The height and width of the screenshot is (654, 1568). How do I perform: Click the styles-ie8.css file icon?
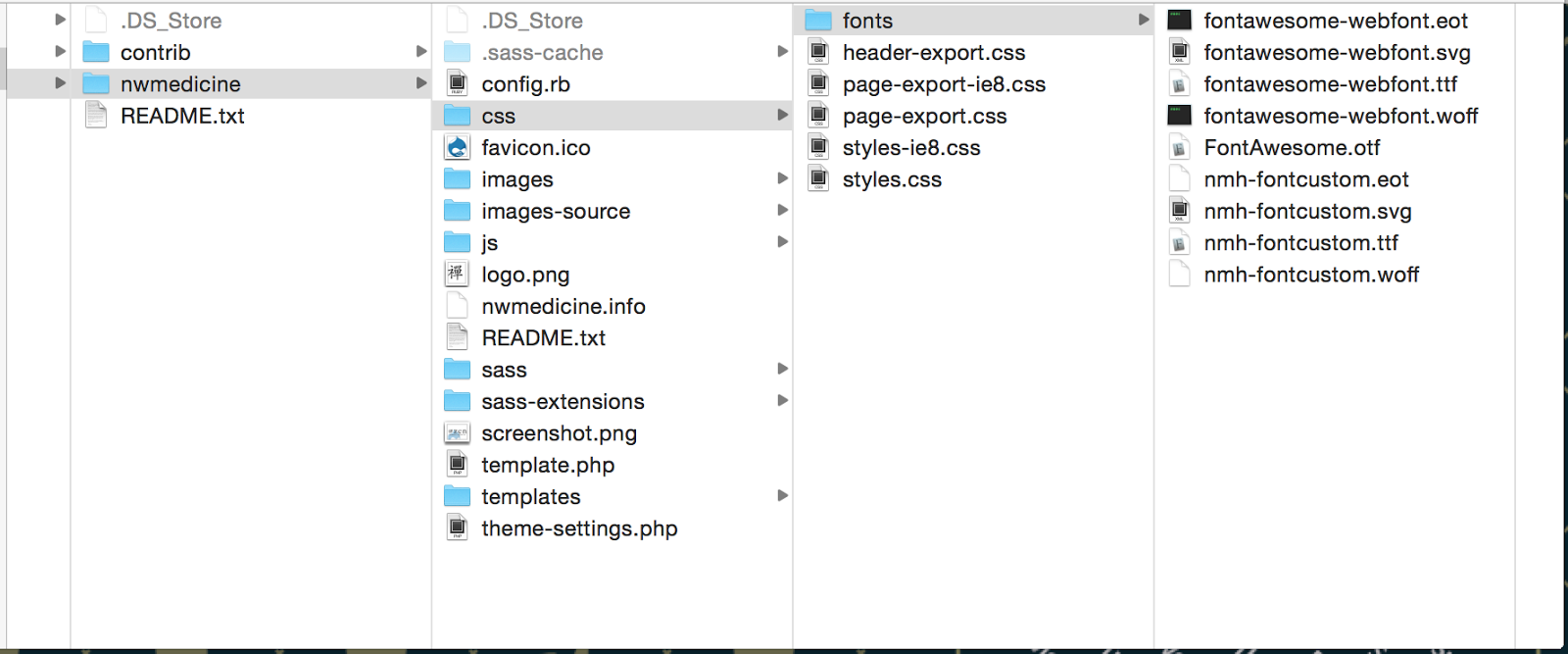(x=818, y=148)
